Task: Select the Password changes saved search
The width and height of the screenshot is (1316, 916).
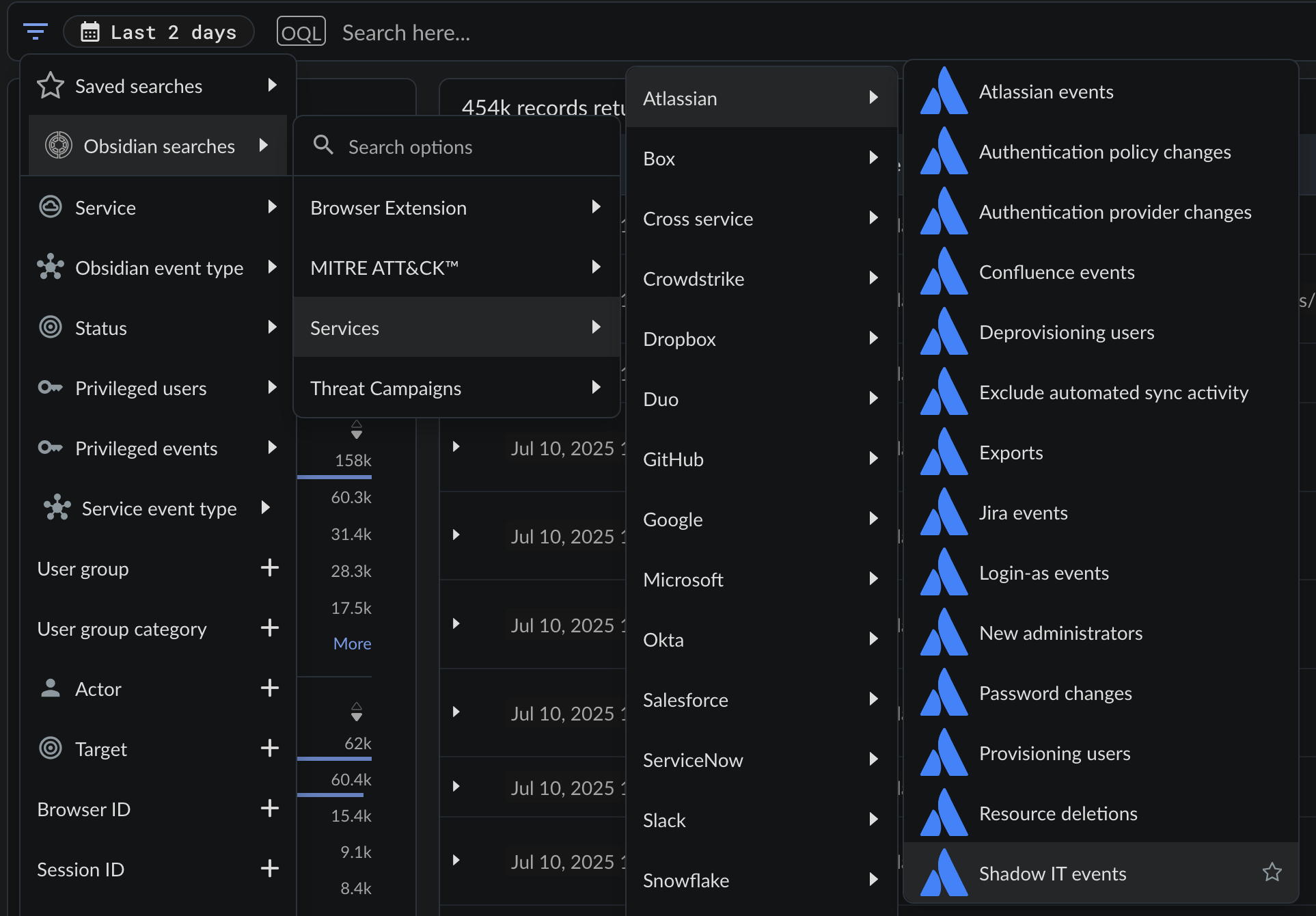Action: (x=1055, y=692)
